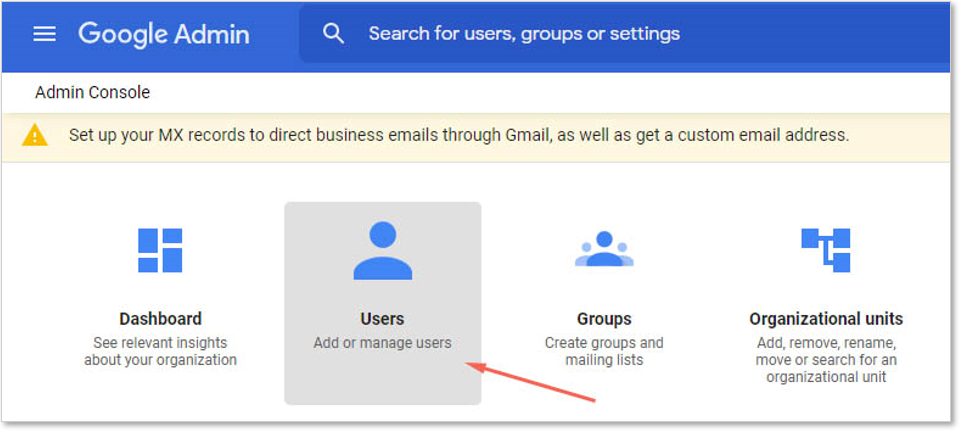Click 'Create groups and mailing lists' text

coord(604,351)
